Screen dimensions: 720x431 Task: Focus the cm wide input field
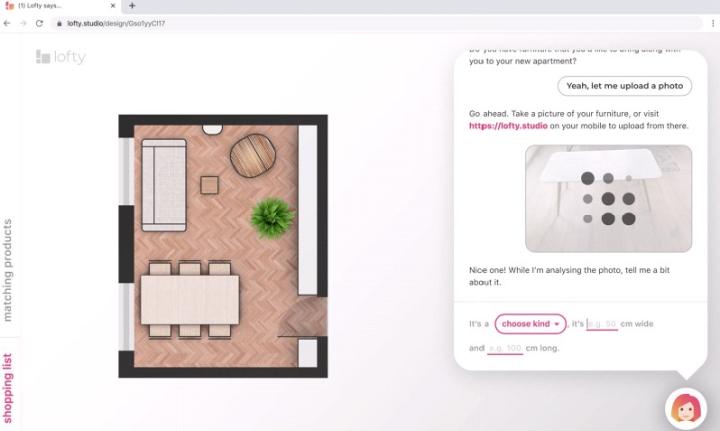[x=602, y=324]
